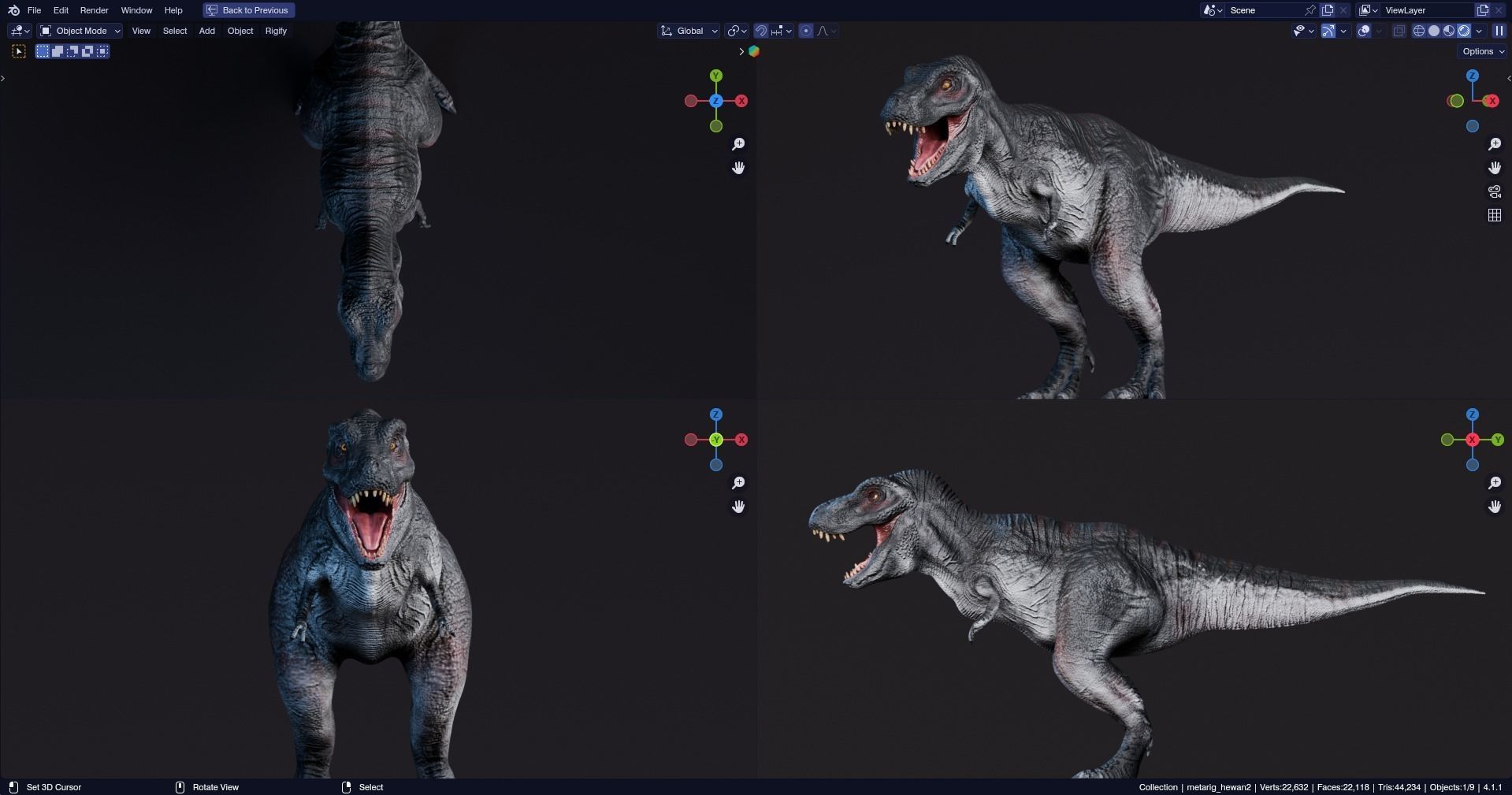This screenshot has width=1512, height=795.
Task: Switch to wireframe shading
Action: point(1419,31)
